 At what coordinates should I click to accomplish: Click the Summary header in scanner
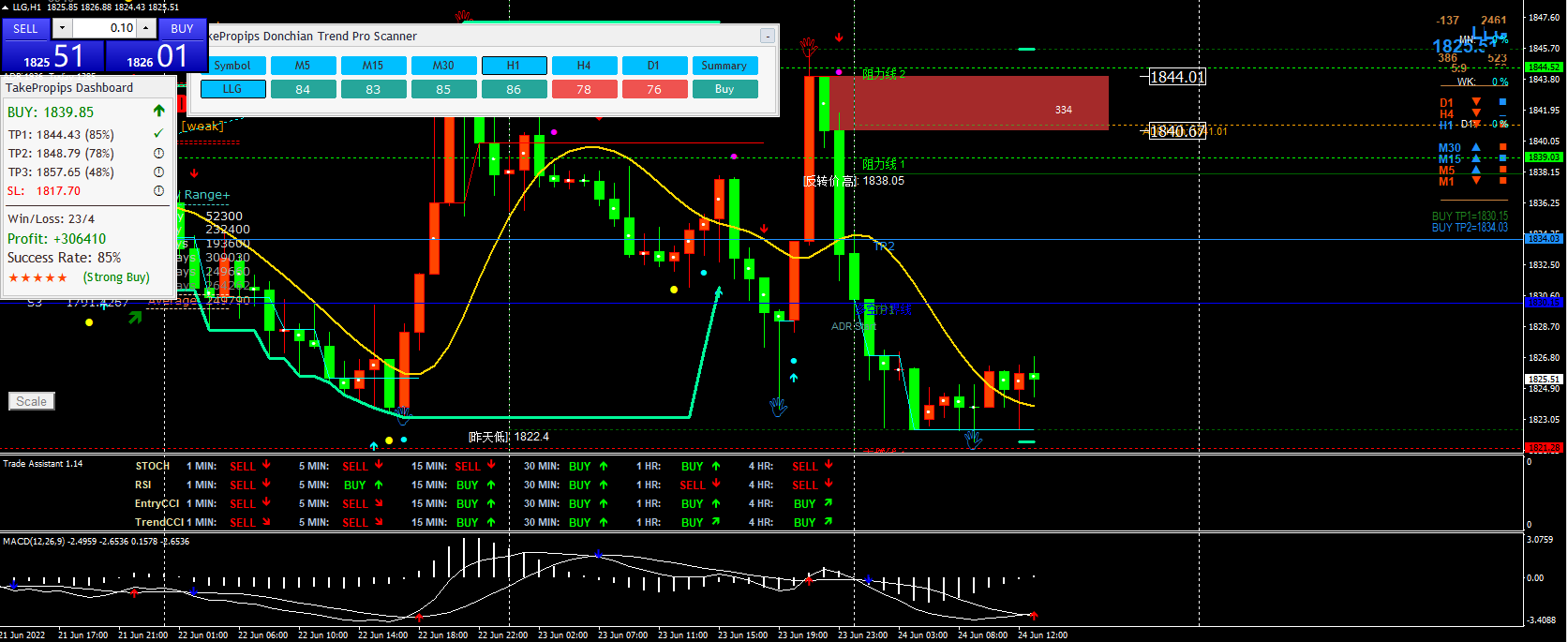[x=724, y=66]
